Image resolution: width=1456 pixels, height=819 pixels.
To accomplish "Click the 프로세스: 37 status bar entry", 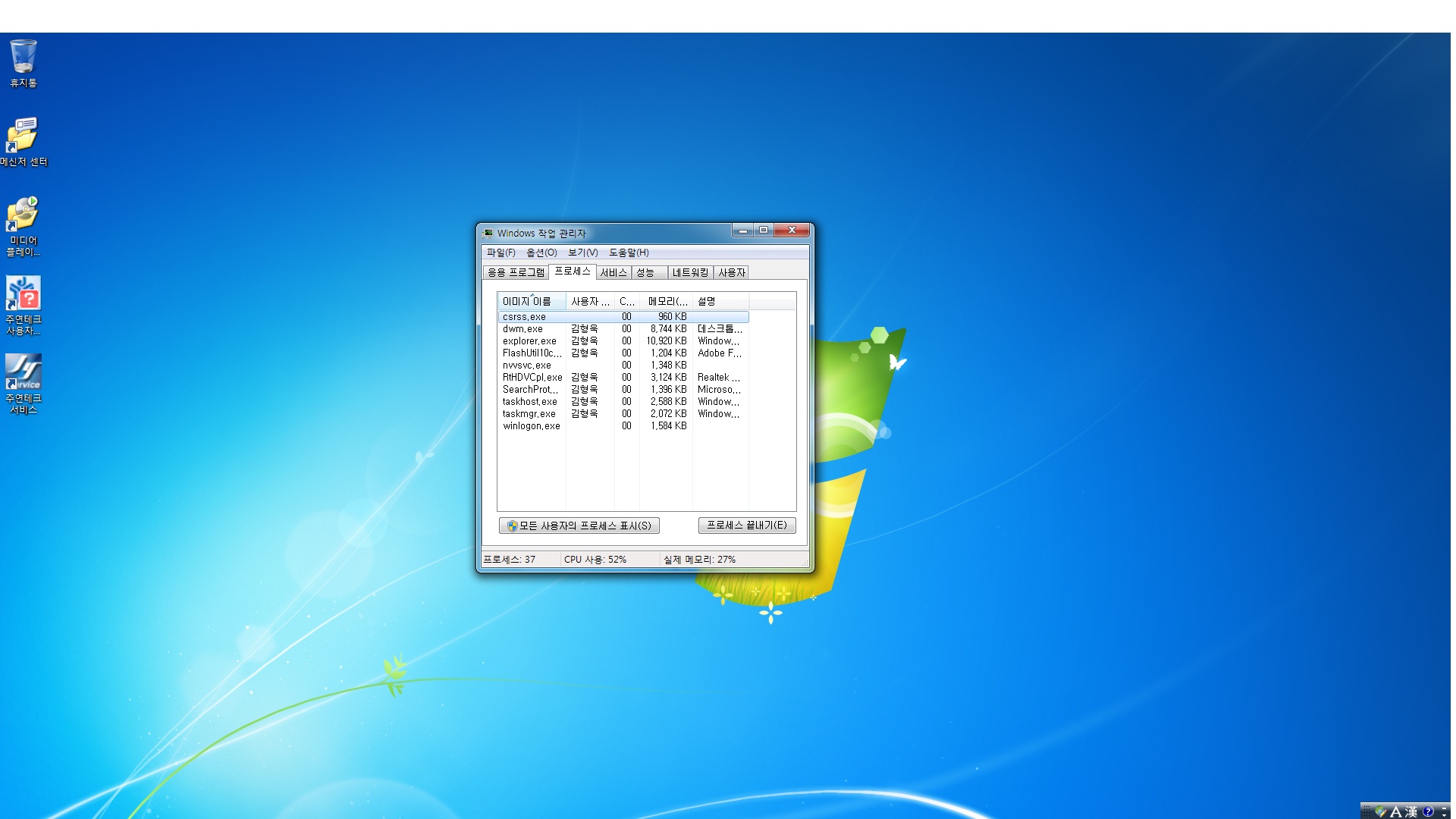I will [x=510, y=560].
